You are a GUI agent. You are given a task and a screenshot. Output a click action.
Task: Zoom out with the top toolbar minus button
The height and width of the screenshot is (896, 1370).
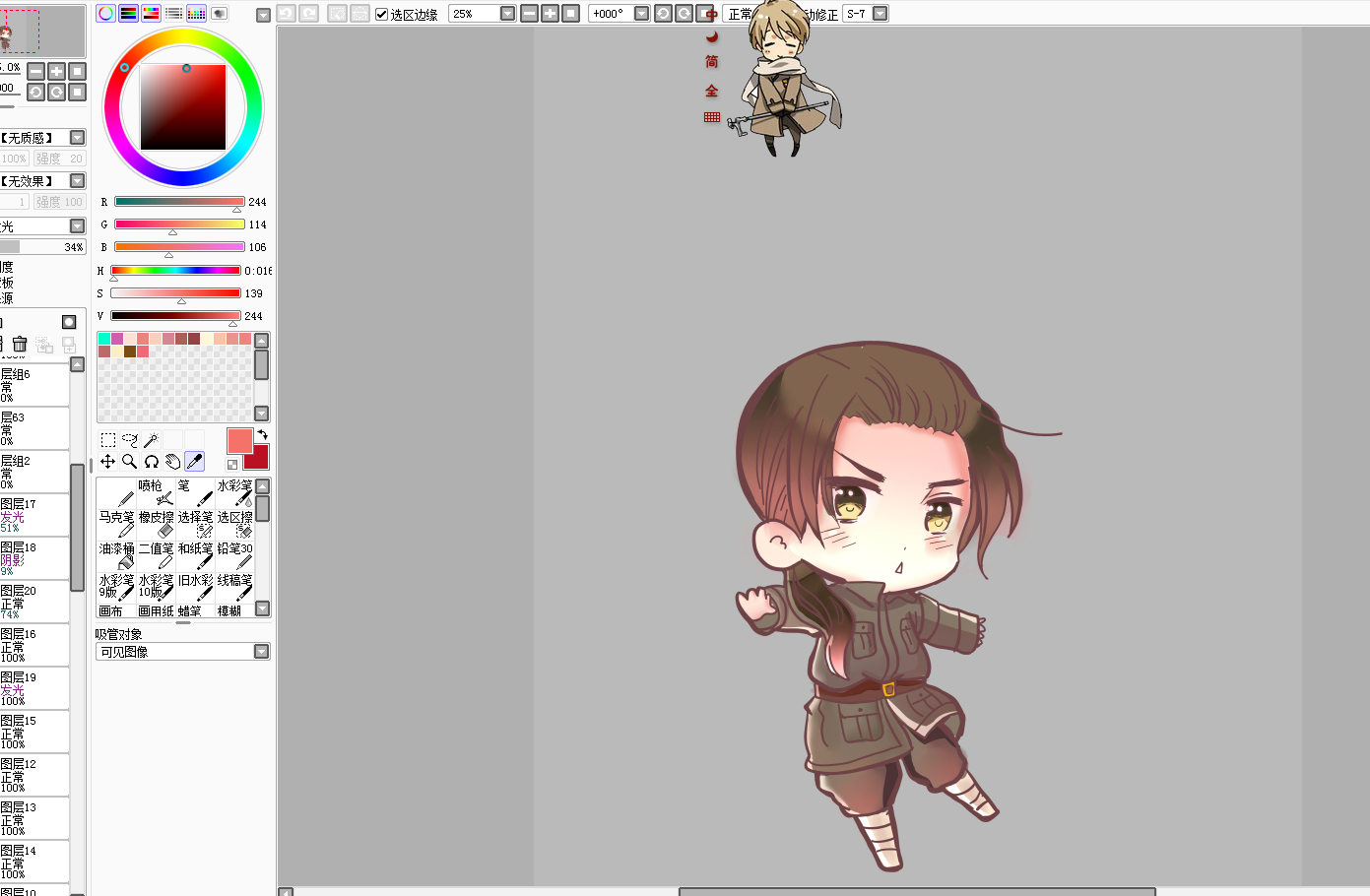click(x=529, y=14)
